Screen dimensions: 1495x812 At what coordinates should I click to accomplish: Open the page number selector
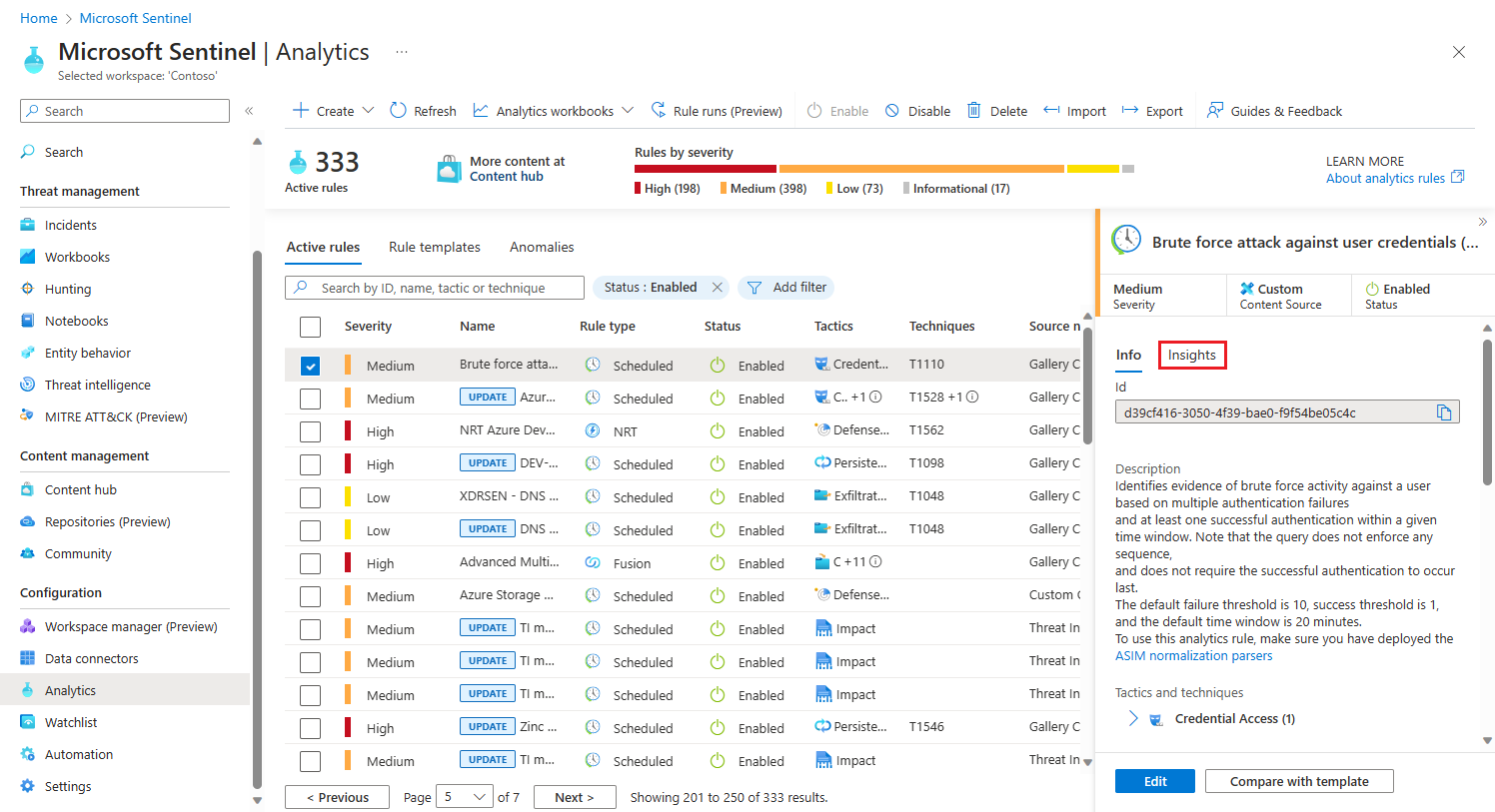click(464, 796)
